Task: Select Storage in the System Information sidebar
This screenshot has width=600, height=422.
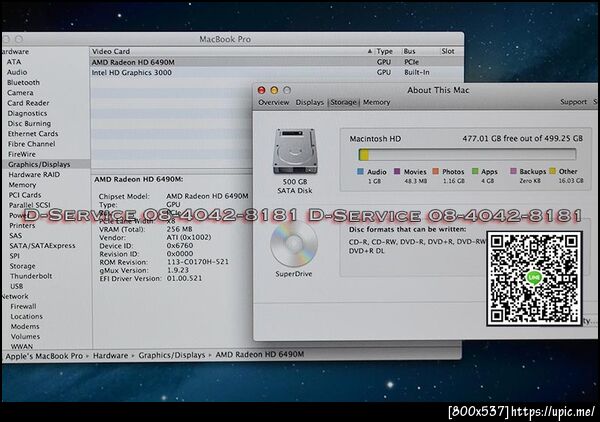Action: (x=23, y=266)
